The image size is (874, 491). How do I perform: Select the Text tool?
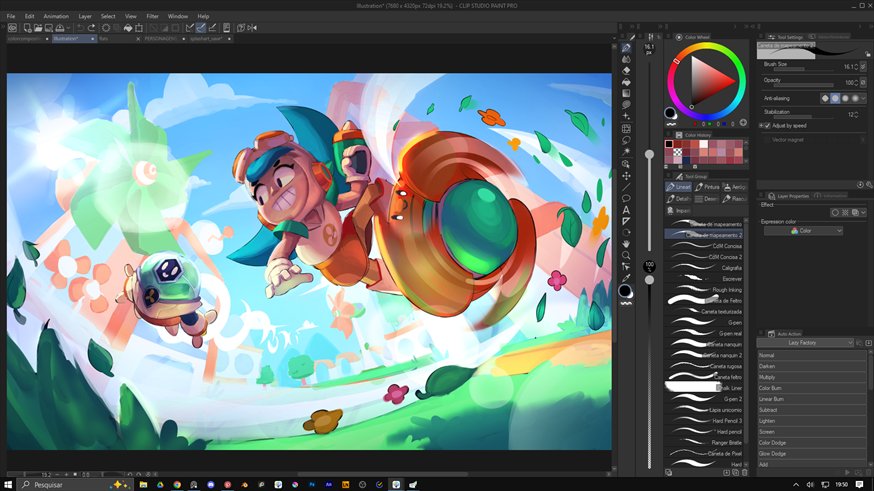click(x=626, y=210)
